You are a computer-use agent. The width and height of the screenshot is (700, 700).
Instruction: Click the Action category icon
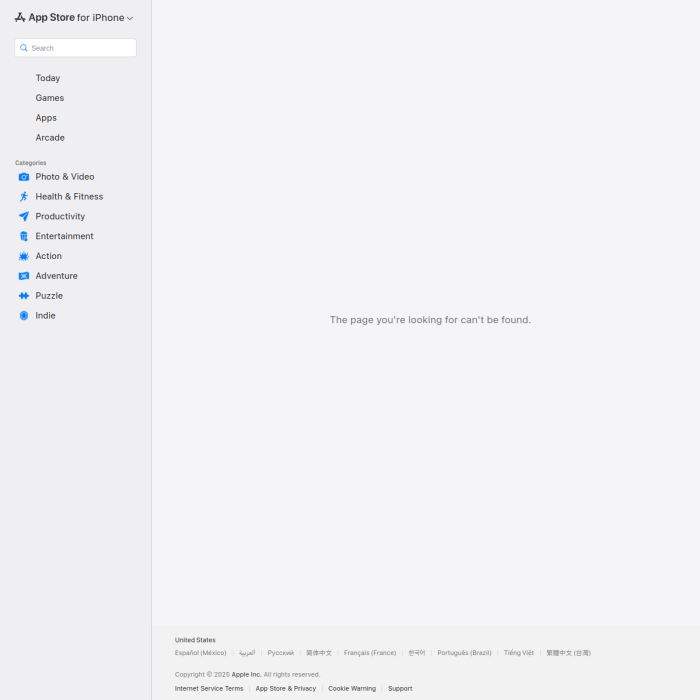pyautogui.click(x=24, y=256)
